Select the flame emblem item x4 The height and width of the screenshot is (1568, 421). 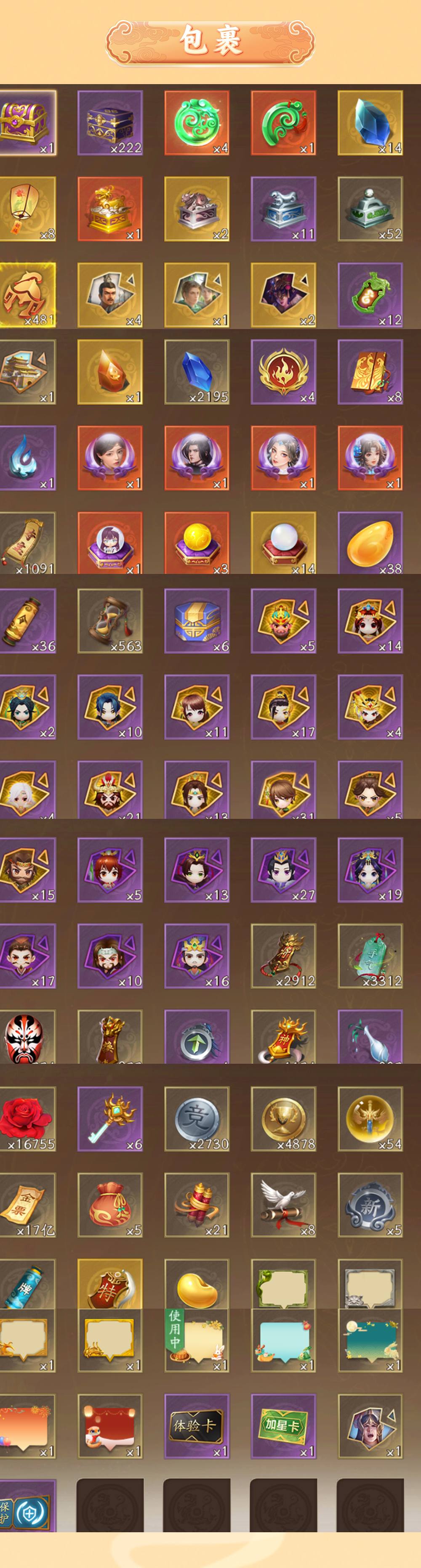[x=283, y=372]
